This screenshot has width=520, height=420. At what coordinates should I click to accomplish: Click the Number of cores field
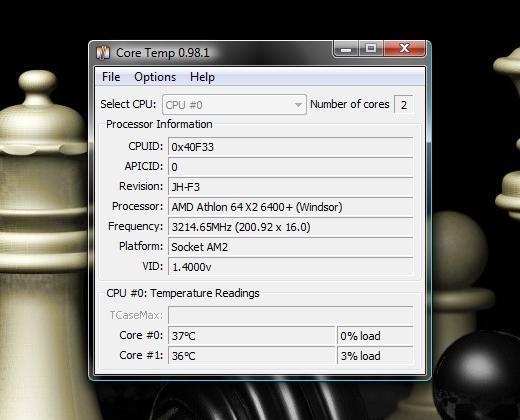404,105
